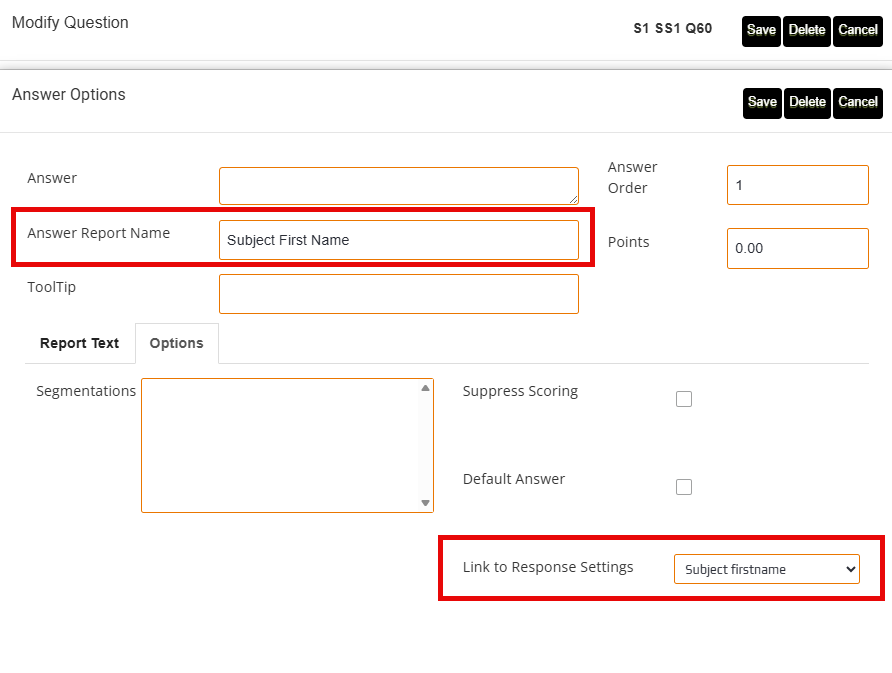
Task: Select the Options tab
Action: point(176,343)
